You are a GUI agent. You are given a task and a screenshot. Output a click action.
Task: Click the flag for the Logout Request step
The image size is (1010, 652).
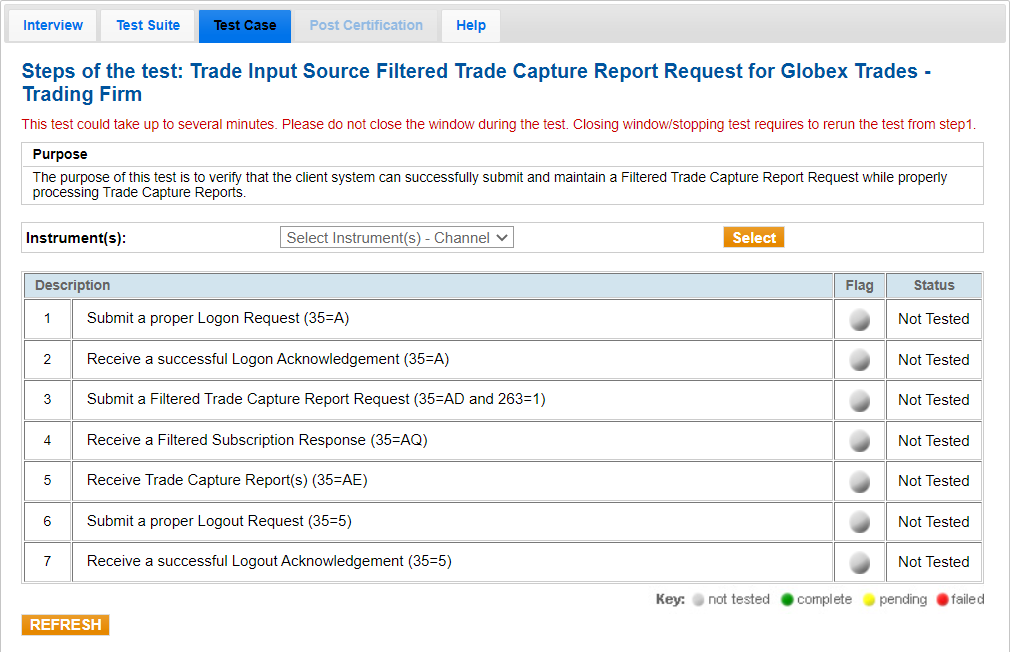pos(859,521)
